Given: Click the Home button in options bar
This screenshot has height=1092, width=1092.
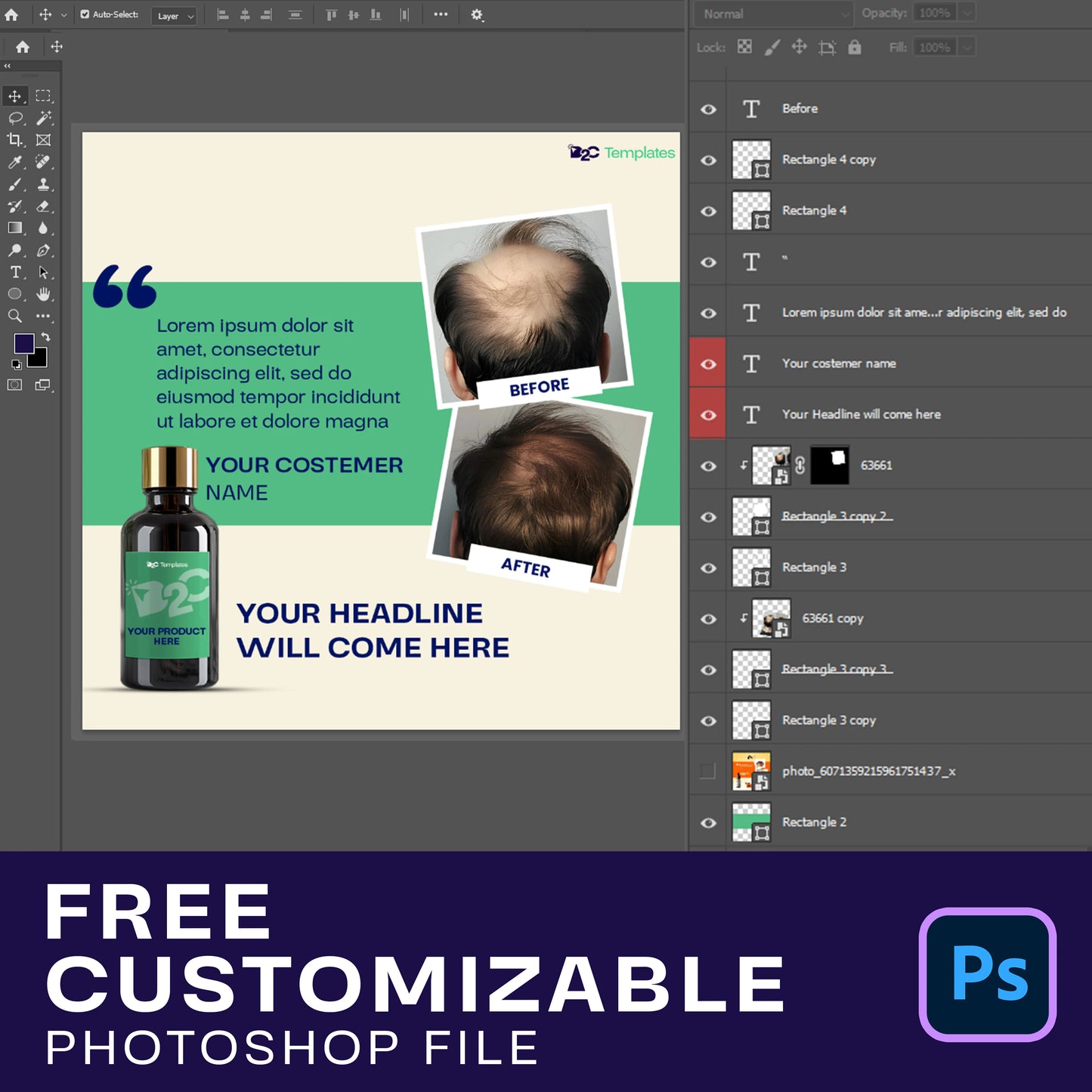Looking at the screenshot, I should pyautogui.click(x=11, y=14).
